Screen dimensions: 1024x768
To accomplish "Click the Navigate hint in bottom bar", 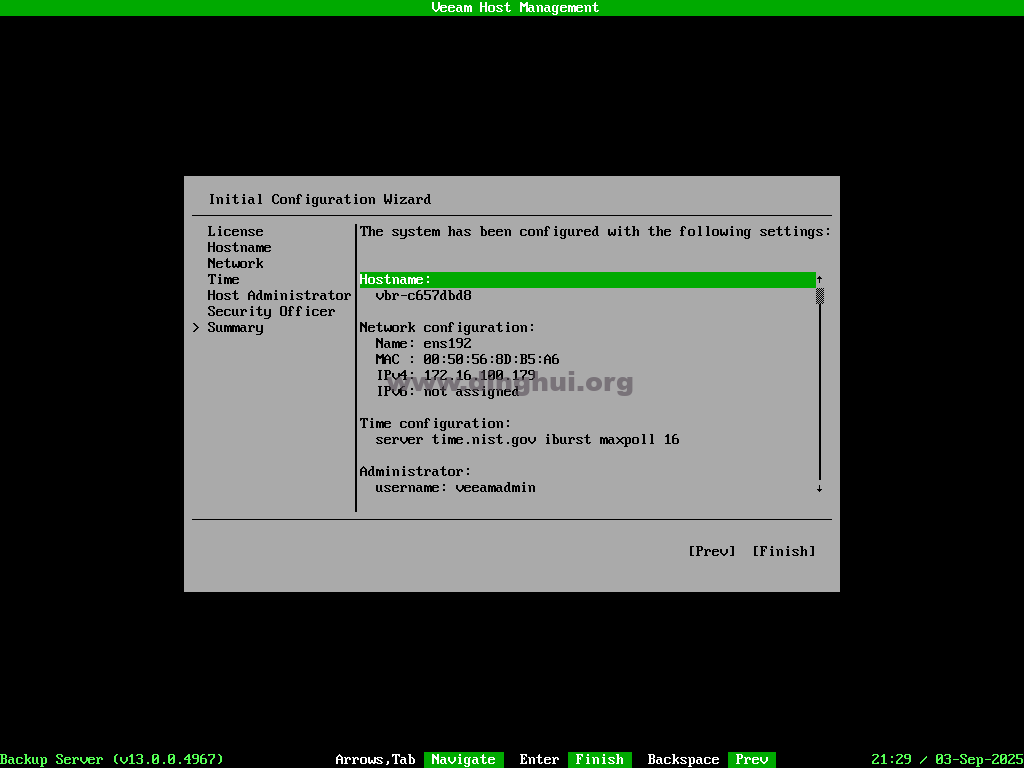I will 464,760.
